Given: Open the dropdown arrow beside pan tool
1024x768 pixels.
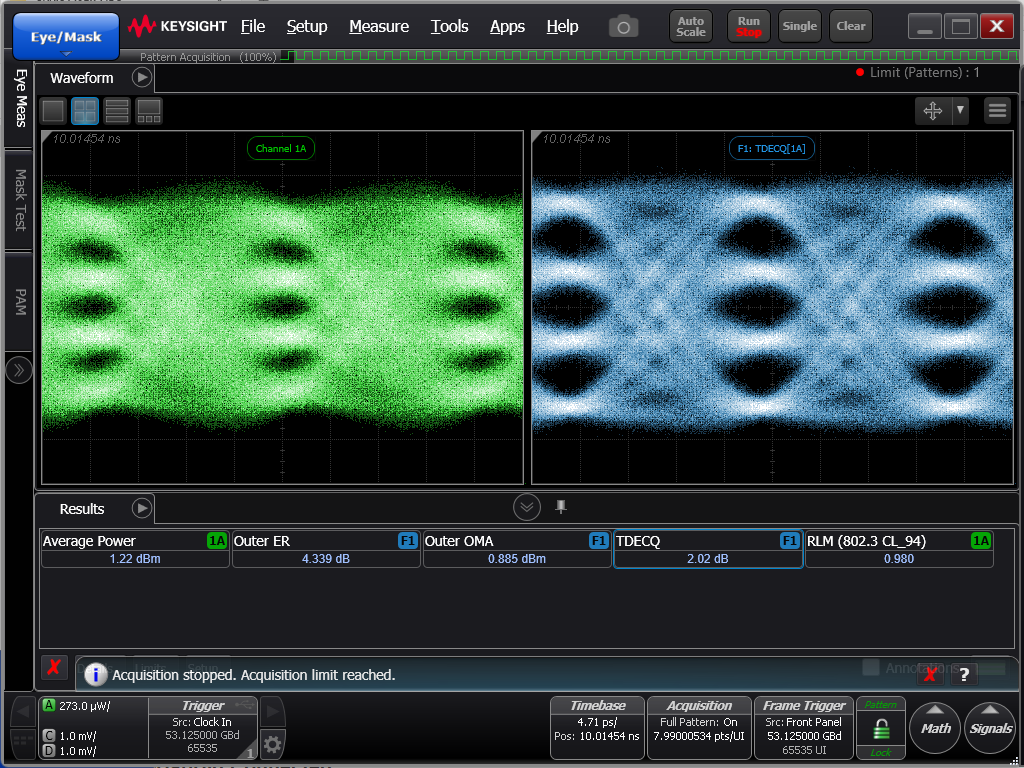Looking at the screenshot, I should pos(960,111).
